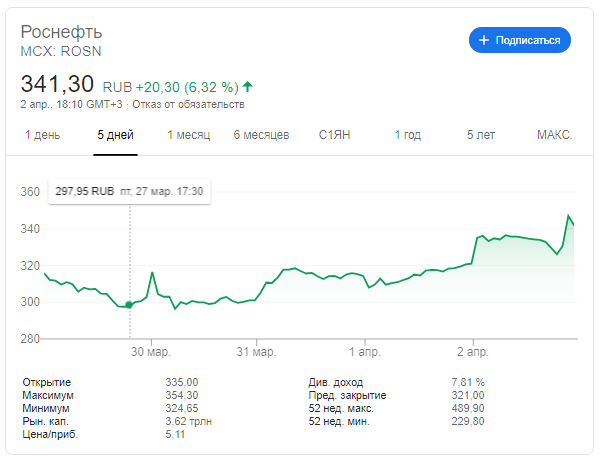
Task: Click the 2 апр., 18:10 GMT+3 timestamp
Action: pos(71,105)
